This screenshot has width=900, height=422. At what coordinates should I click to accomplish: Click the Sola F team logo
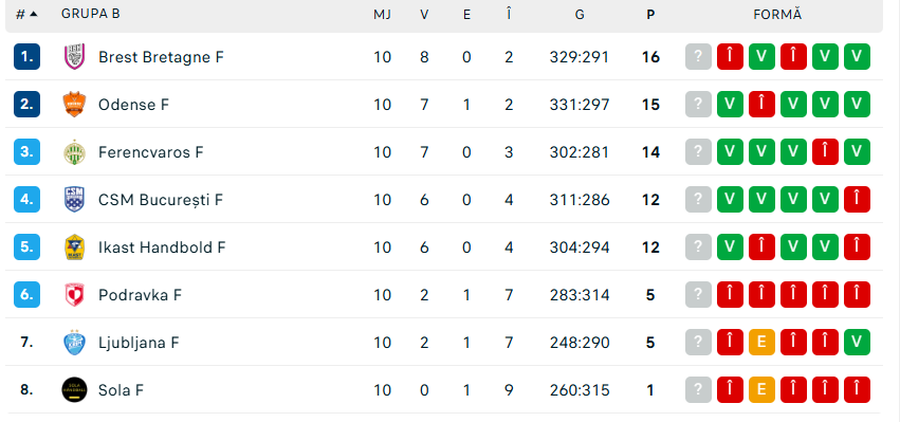pyautogui.click(x=74, y=390)
